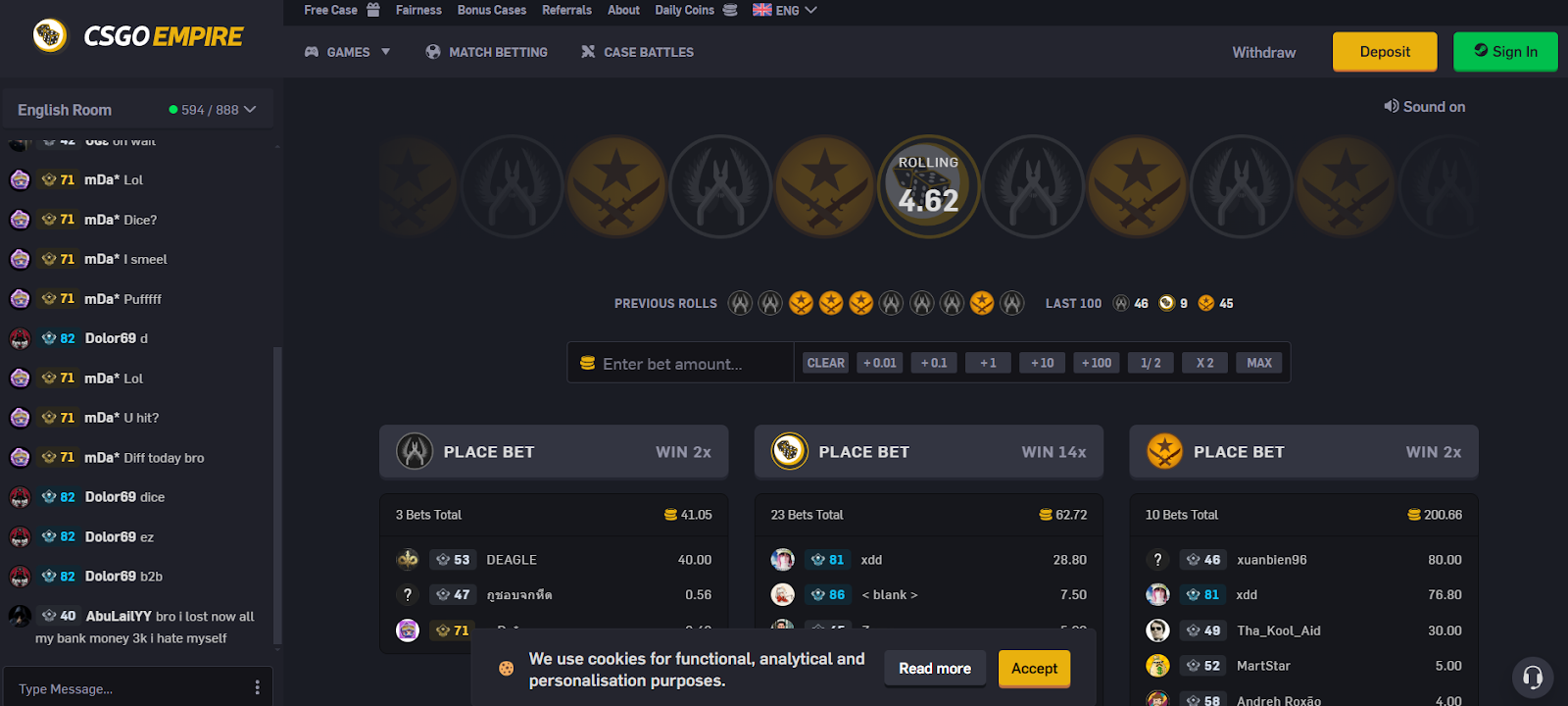1568x706 pixels.
Task: Click the grey CT icon in PLACE BET WIN 2x
Action: click(x=415, y=451)
